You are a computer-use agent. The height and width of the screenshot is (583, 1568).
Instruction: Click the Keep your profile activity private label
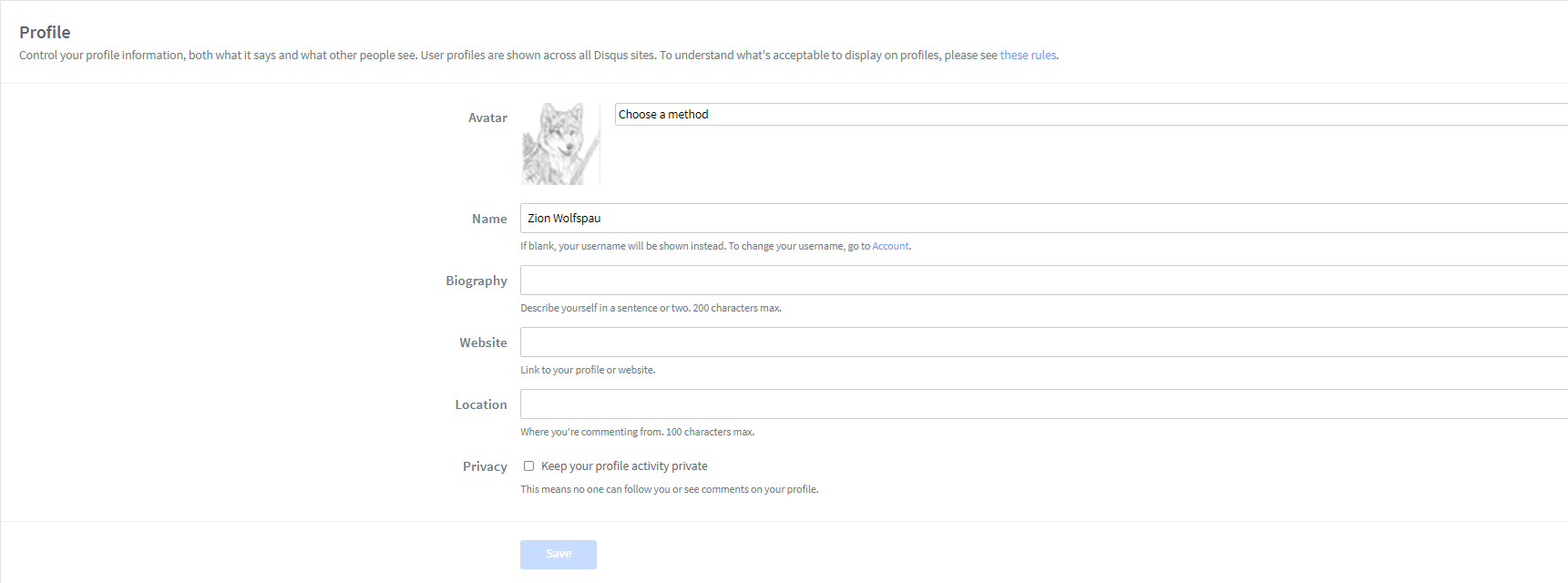tap(624, 465)
